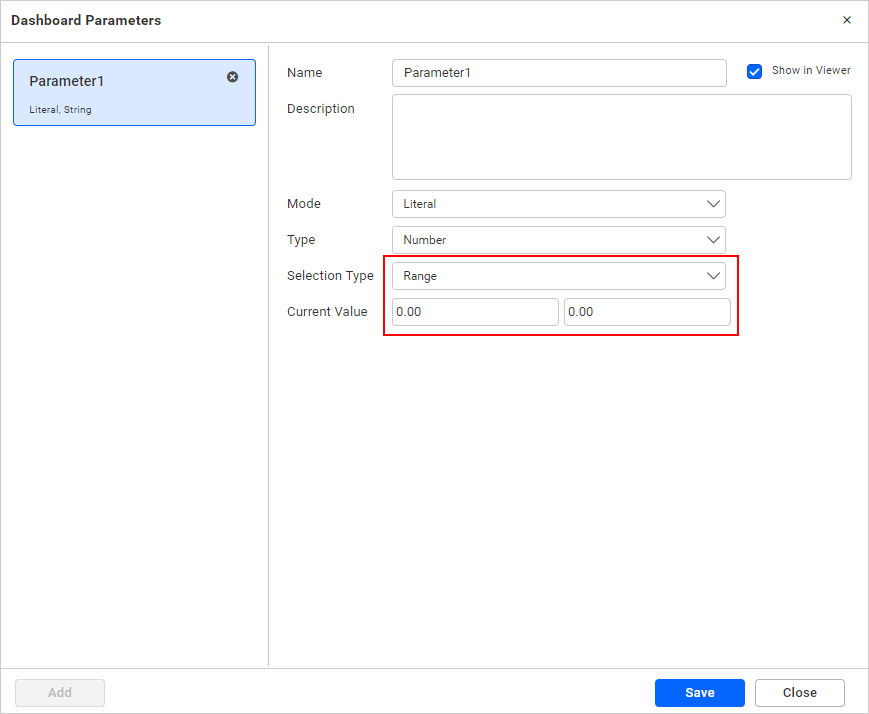The width and height of the screenshot is (869, 714).
Task: Uncheck the Show in Viewer checkbox
Action: click(754, 71)
